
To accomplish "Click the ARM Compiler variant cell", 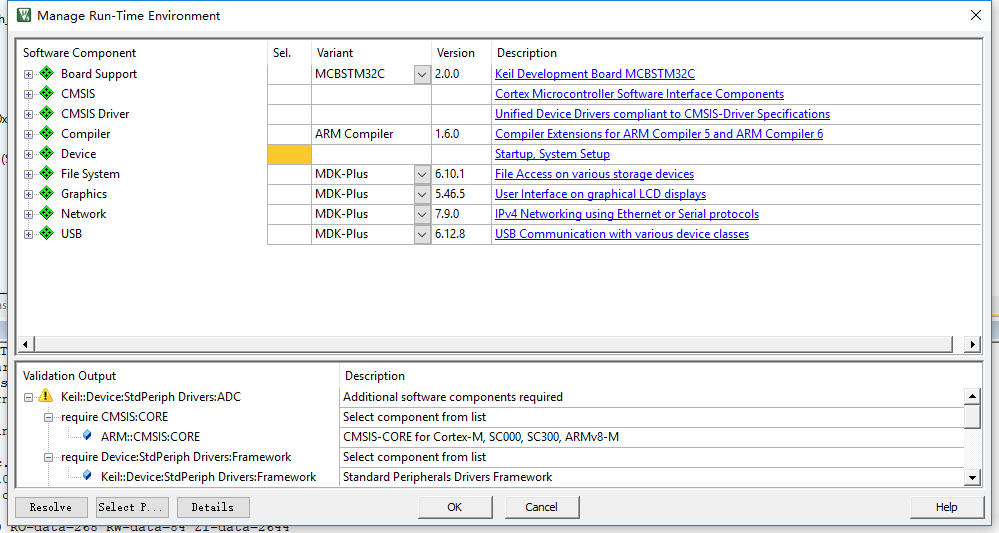I will [371, 134].
